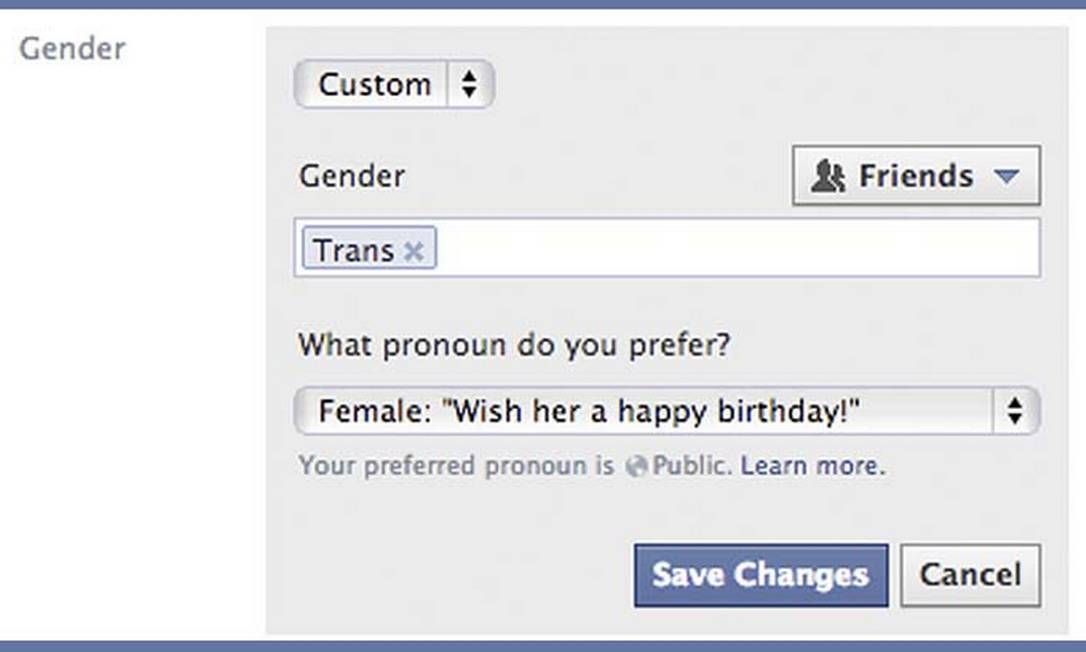The width and height of the screenshot is (1086, 652).
Task: Open the preferred pronoun dropdown
Action: coord(666,411)
